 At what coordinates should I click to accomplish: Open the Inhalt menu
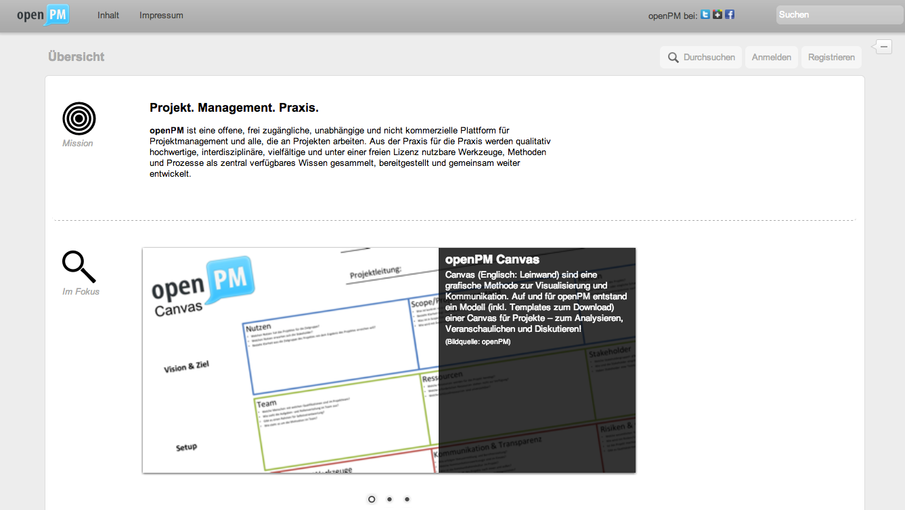coord(108,16)
